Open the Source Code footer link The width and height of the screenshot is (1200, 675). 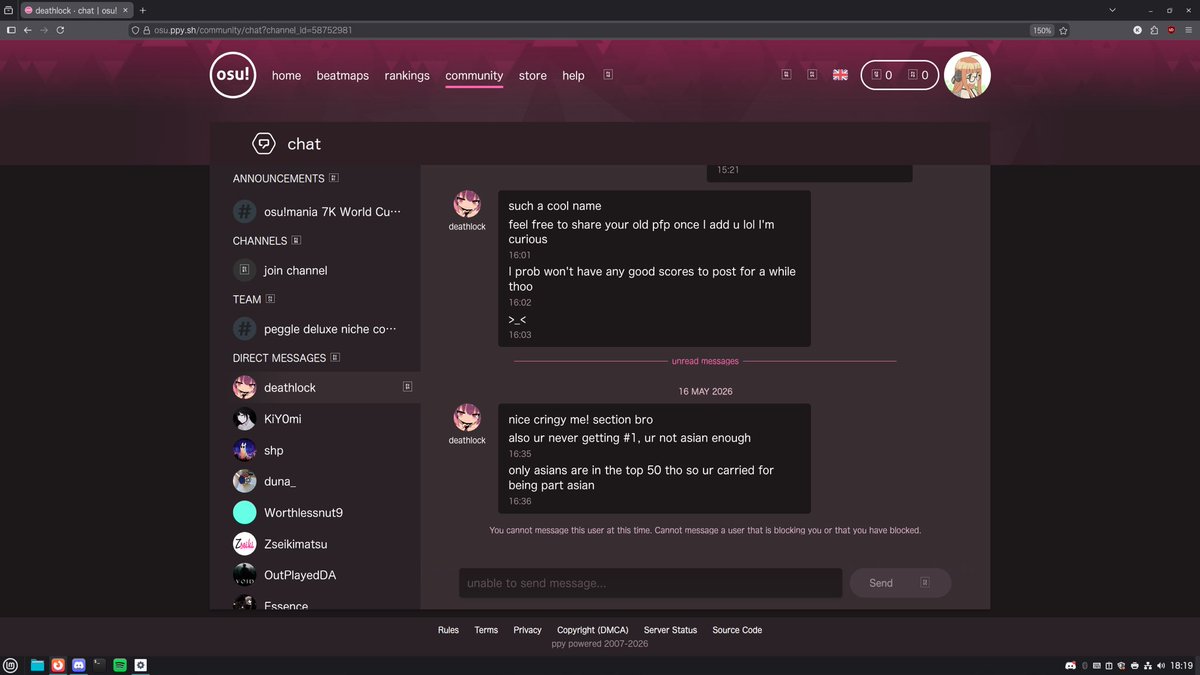click(x=737, y=630)
